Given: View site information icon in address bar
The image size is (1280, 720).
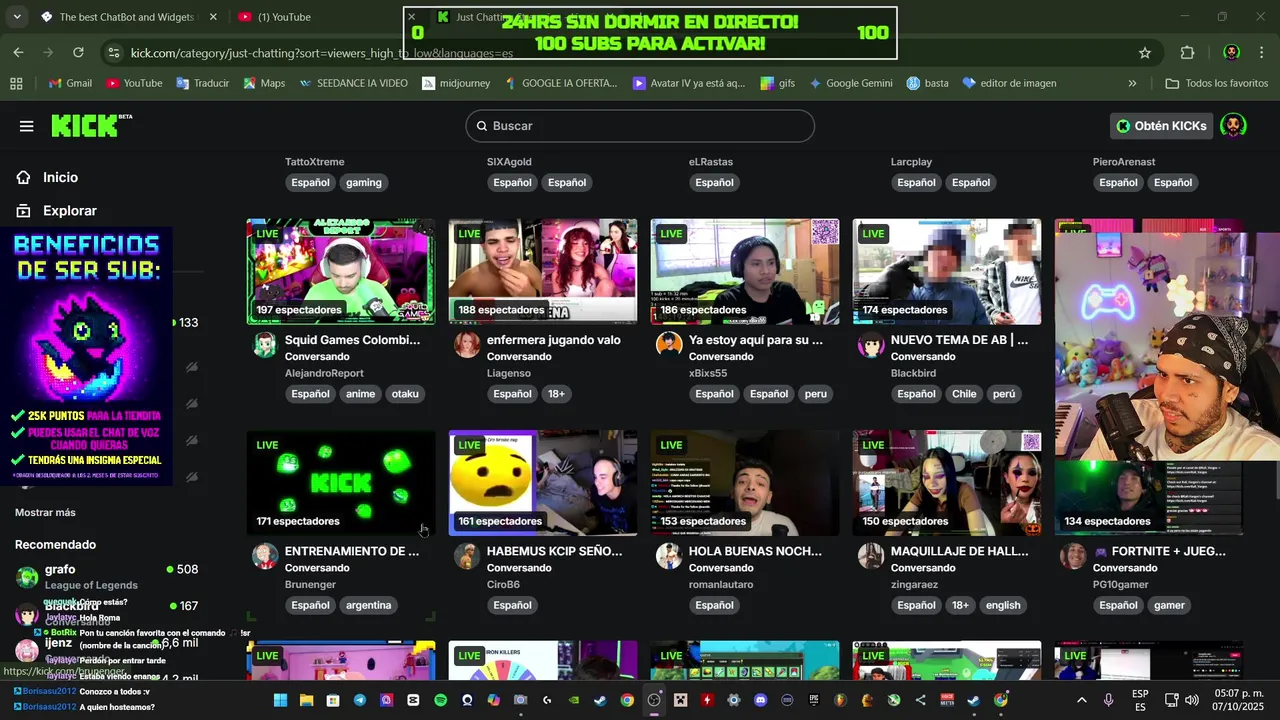Looking at the screenshot, I should tap(114, 52).
